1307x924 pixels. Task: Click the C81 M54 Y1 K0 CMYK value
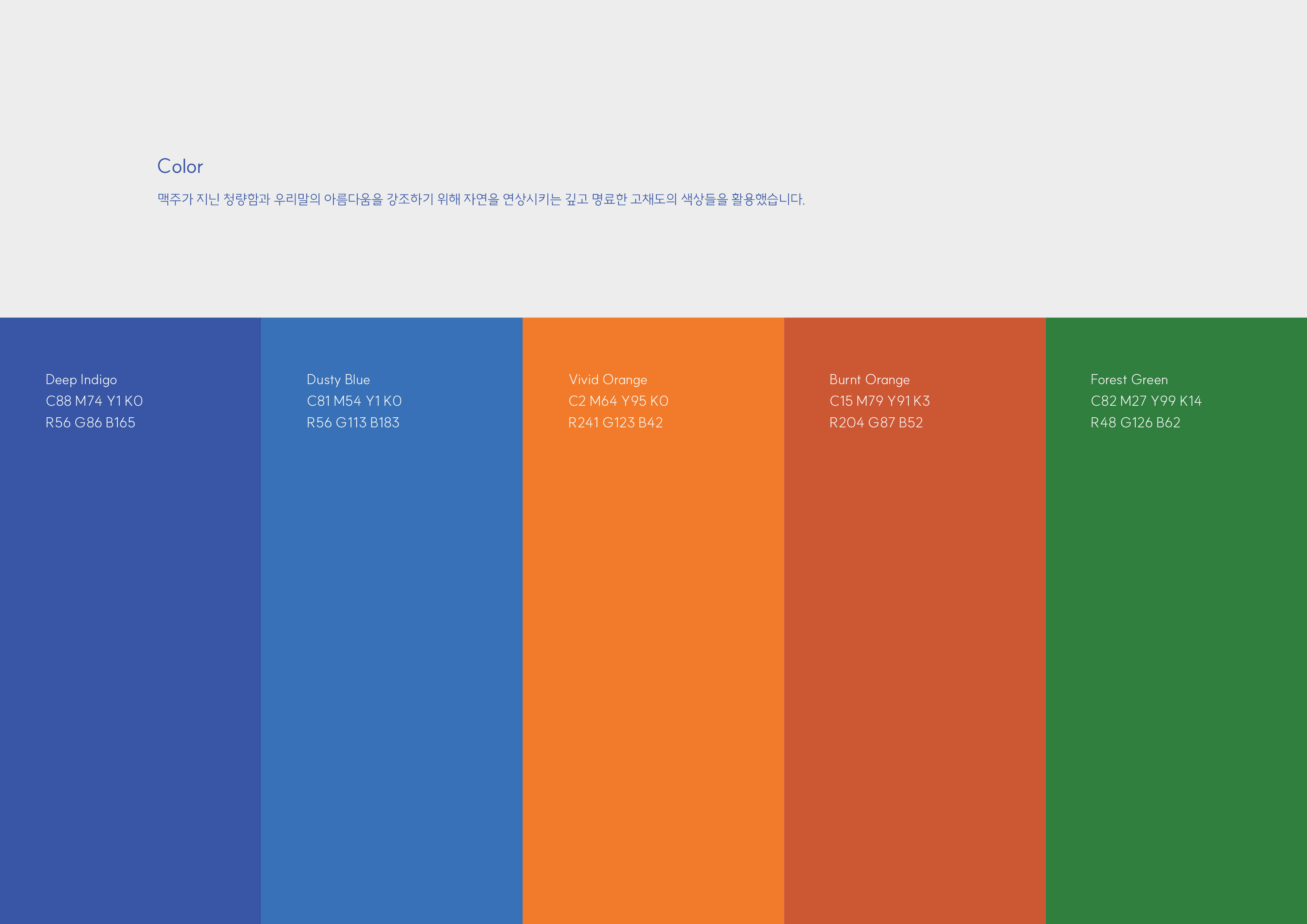[354, 401]
